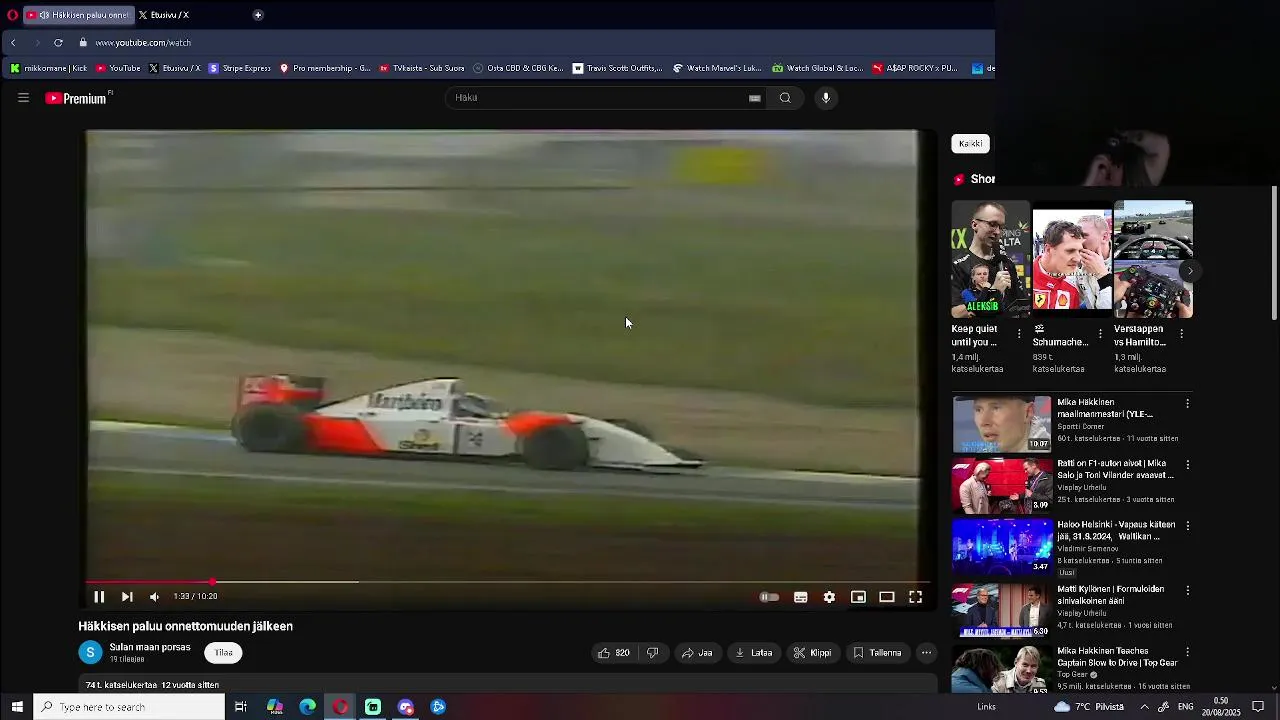This screenshot has width=1280, height=720.
Task: Enter fullscreen mode
Action: 915,597
